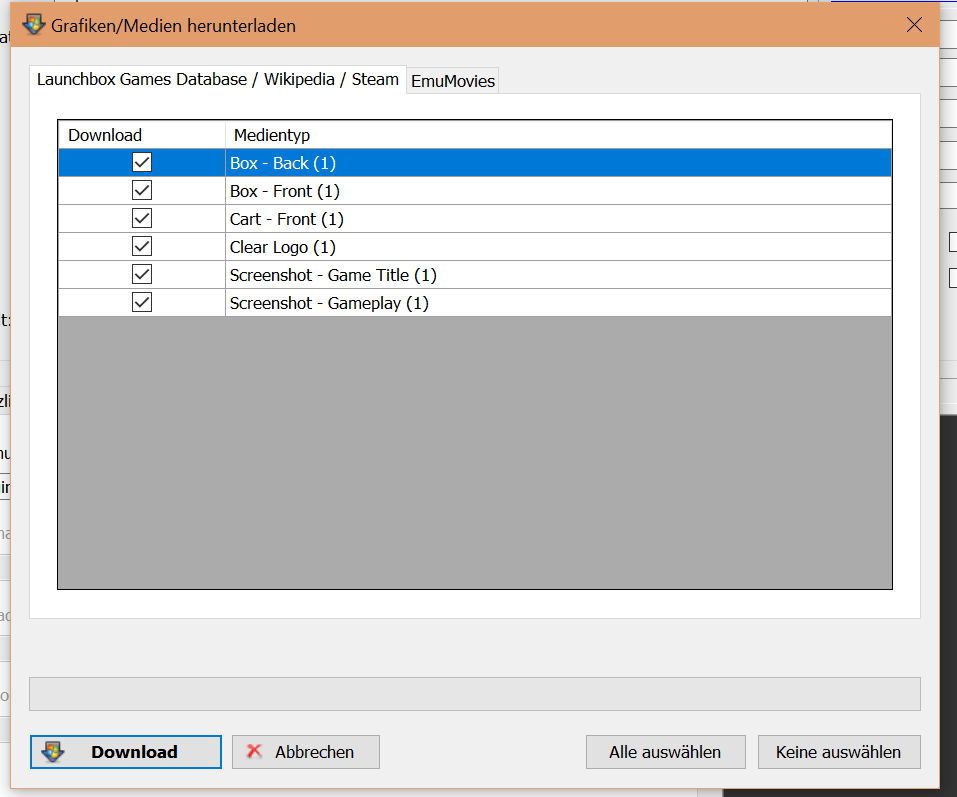Select the Clear Logo (1) row

(x=475, y=247)
